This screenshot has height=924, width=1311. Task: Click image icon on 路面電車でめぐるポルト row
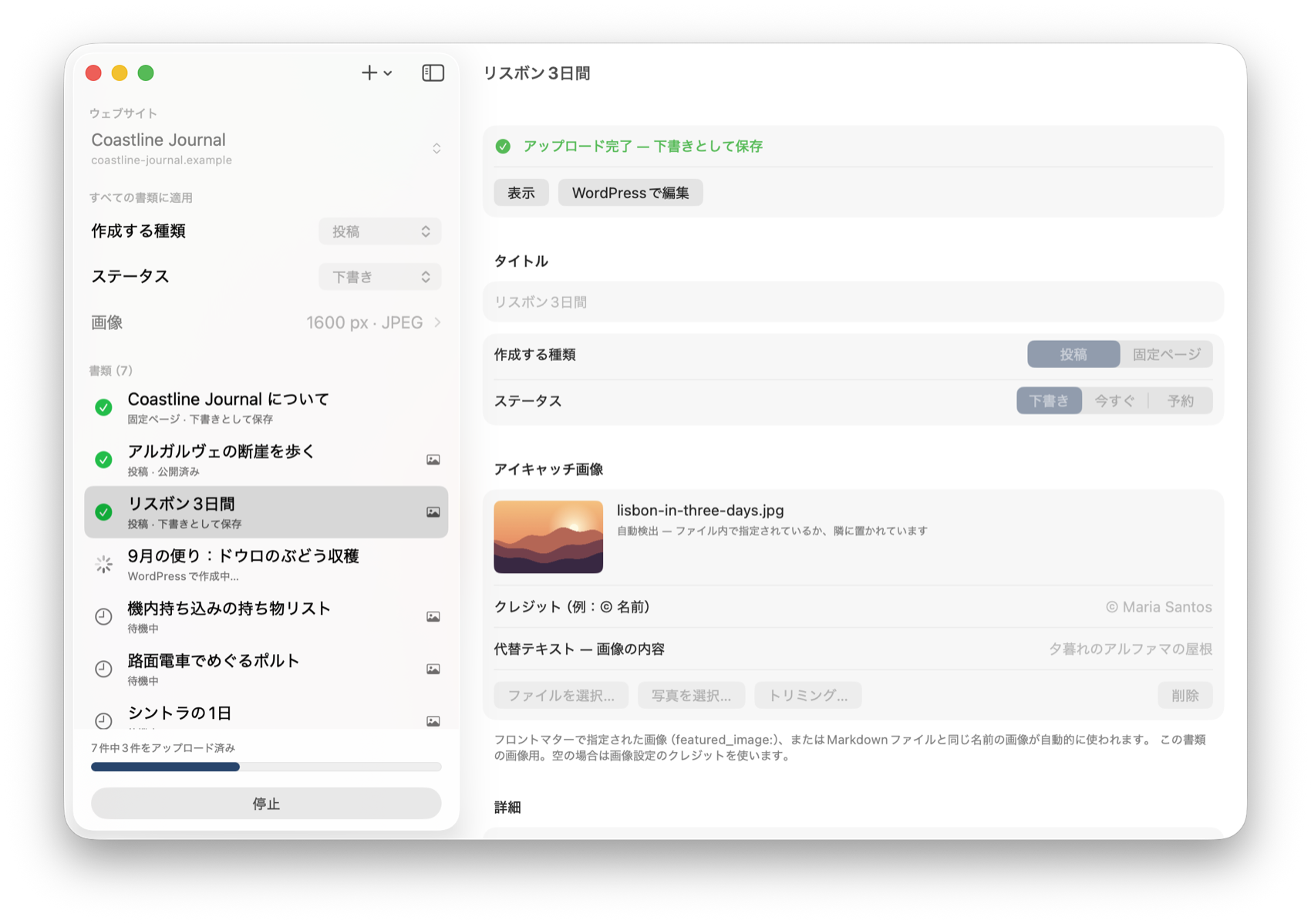(x=433, y=669)
